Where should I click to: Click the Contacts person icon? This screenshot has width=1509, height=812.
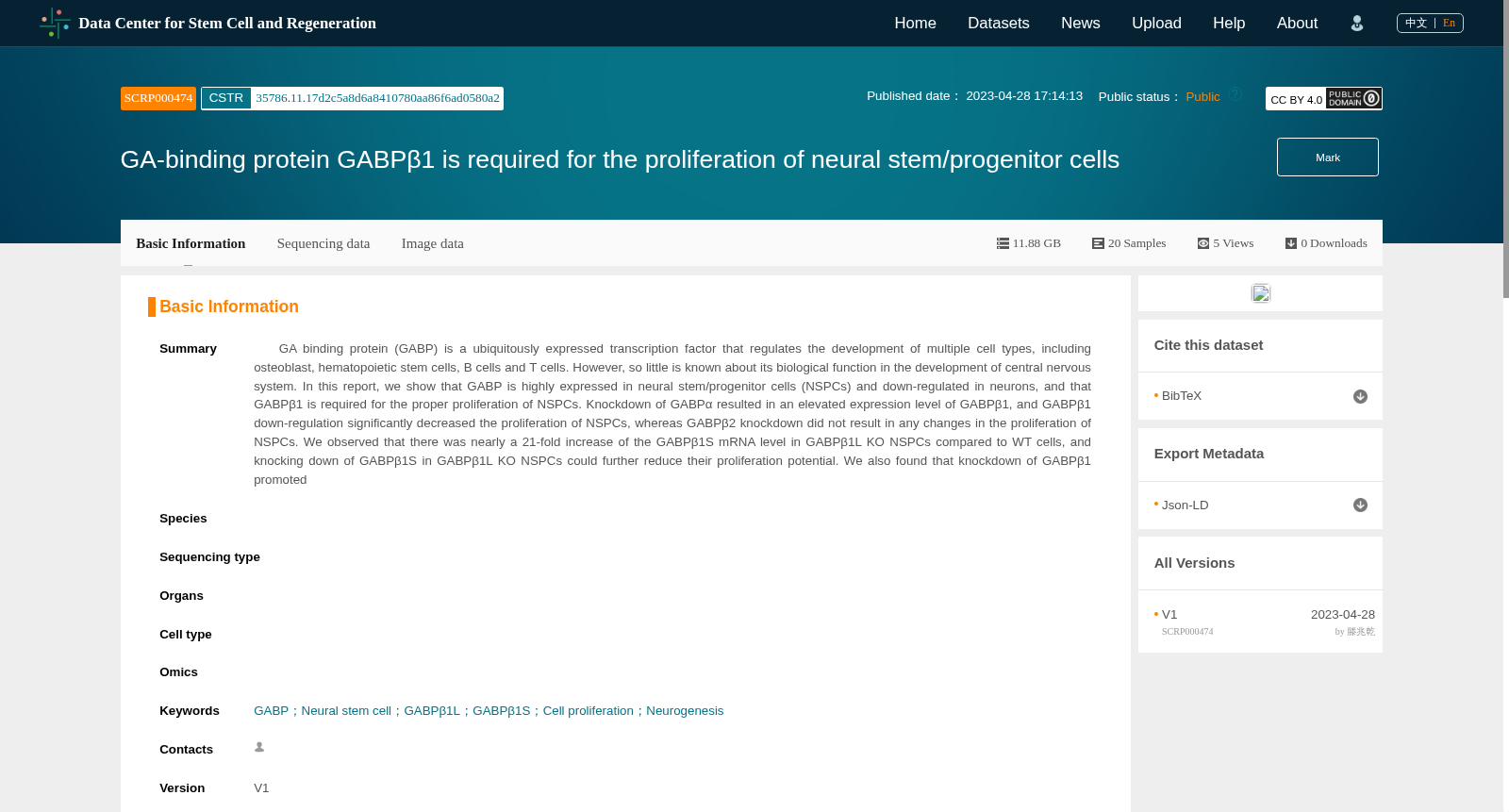[x=259, y=747]
